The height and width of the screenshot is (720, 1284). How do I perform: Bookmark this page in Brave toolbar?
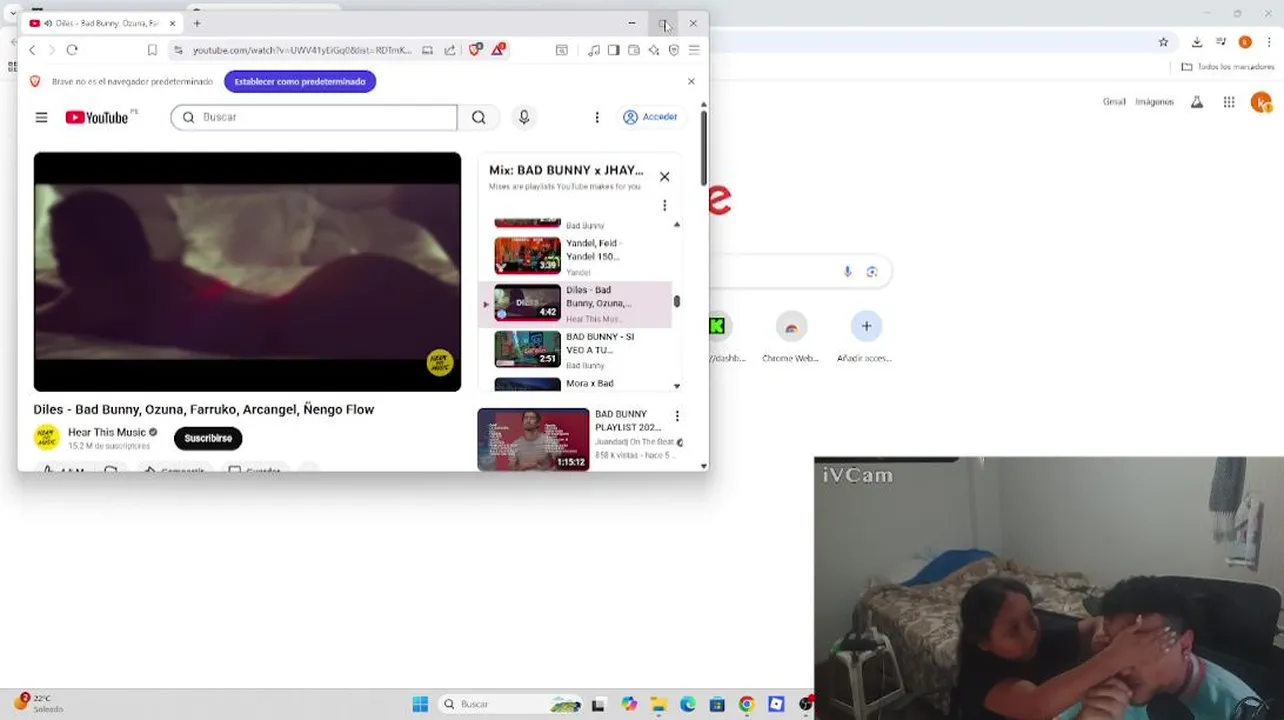(152, 50)
